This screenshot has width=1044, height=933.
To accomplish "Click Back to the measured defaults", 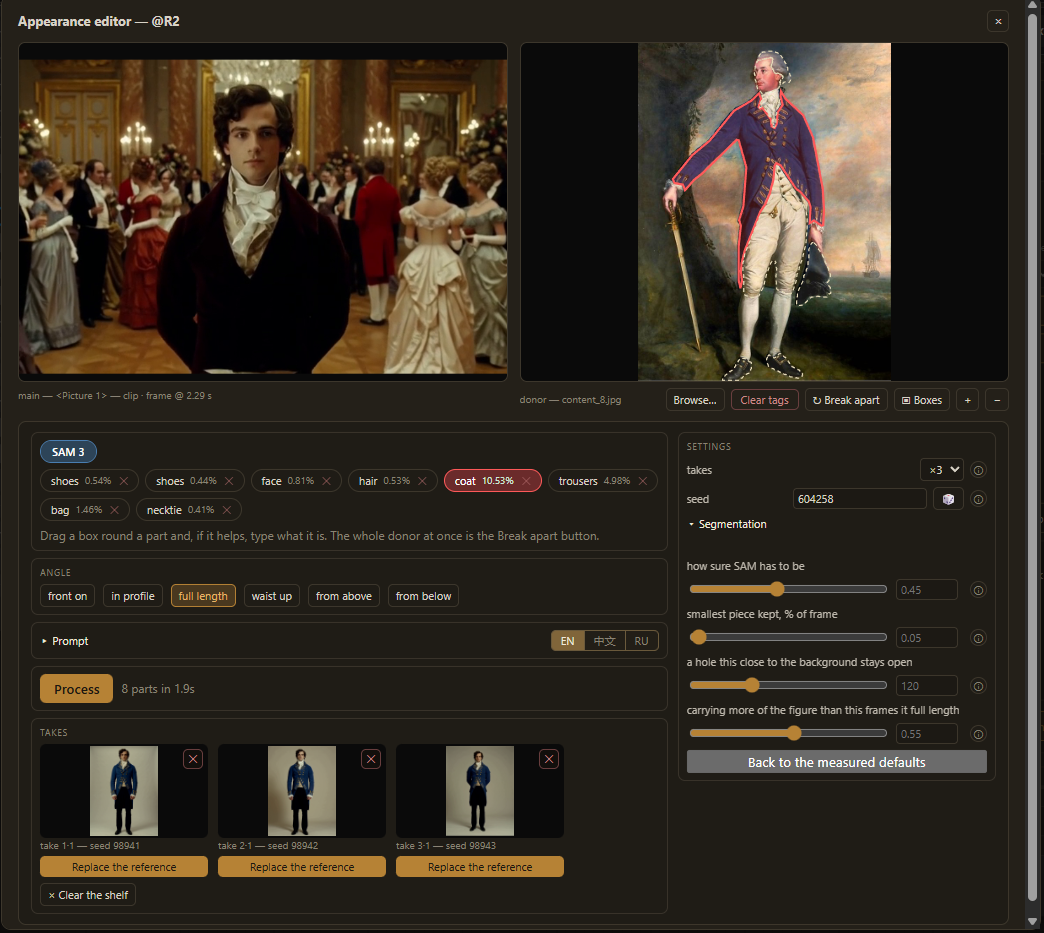I will [x=836, y=763].
